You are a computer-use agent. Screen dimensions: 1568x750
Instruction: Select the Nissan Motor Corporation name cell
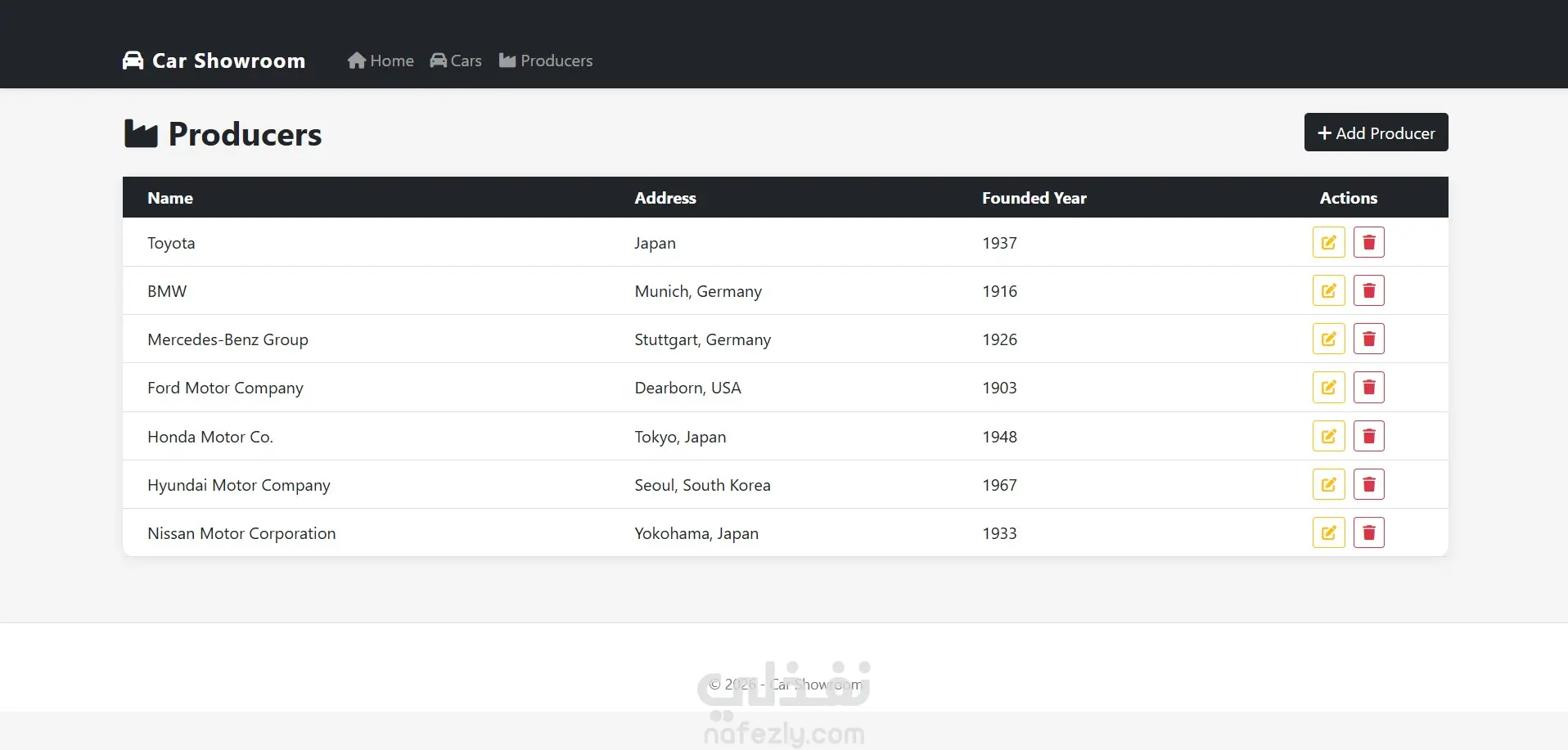[x=241, y=533]
